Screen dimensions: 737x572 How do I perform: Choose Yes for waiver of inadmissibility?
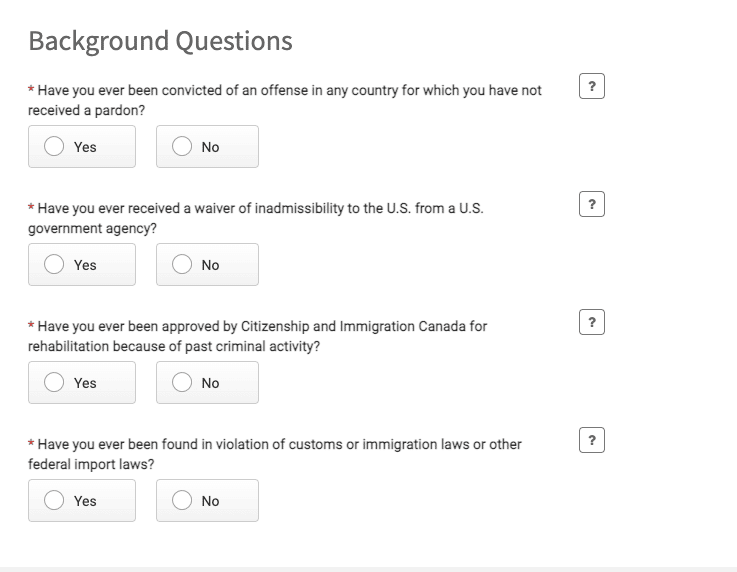coord(82,265)
